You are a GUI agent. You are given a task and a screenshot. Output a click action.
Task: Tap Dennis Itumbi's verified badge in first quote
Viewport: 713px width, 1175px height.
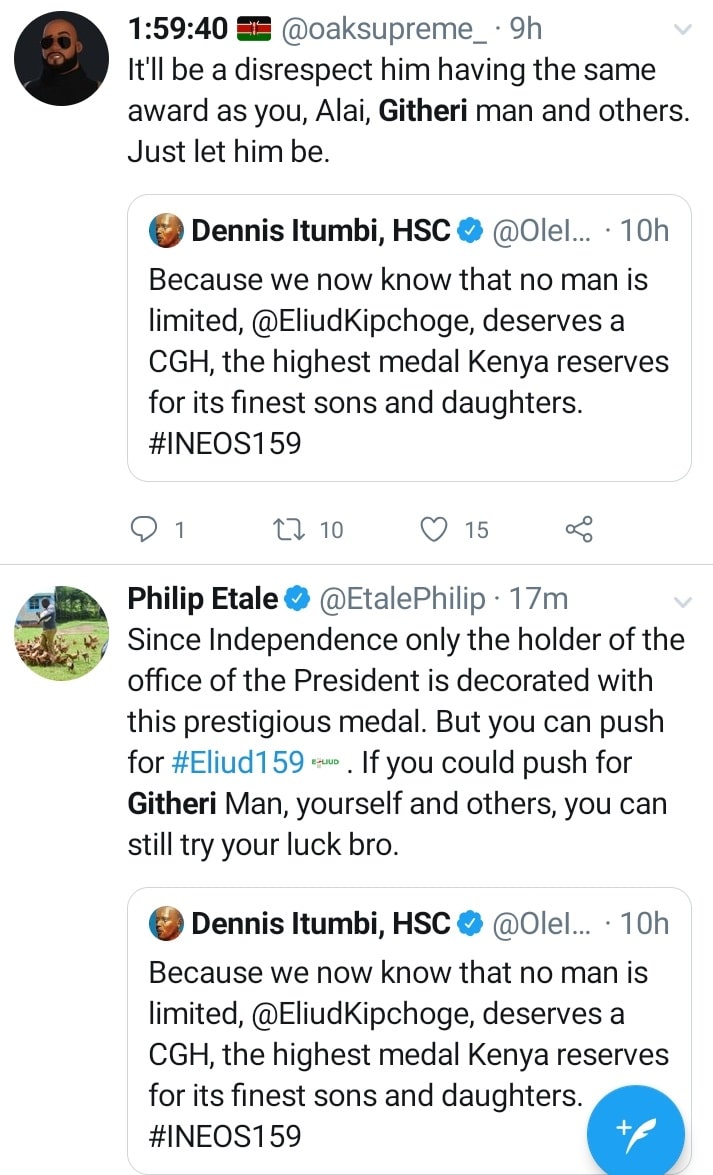468,231
